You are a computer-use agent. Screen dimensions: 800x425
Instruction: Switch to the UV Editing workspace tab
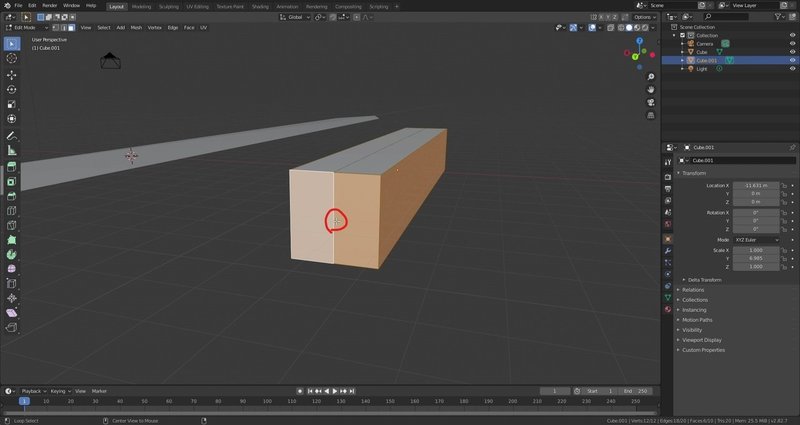197,7
